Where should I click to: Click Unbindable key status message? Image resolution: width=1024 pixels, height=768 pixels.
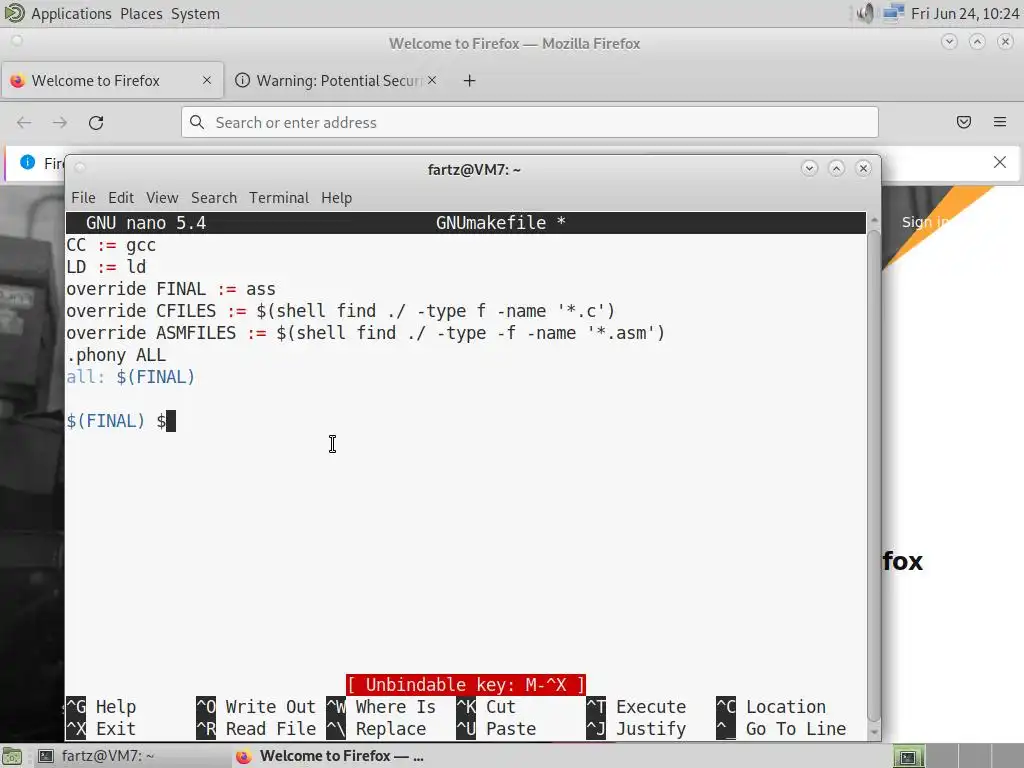click(x=466, y=685)
